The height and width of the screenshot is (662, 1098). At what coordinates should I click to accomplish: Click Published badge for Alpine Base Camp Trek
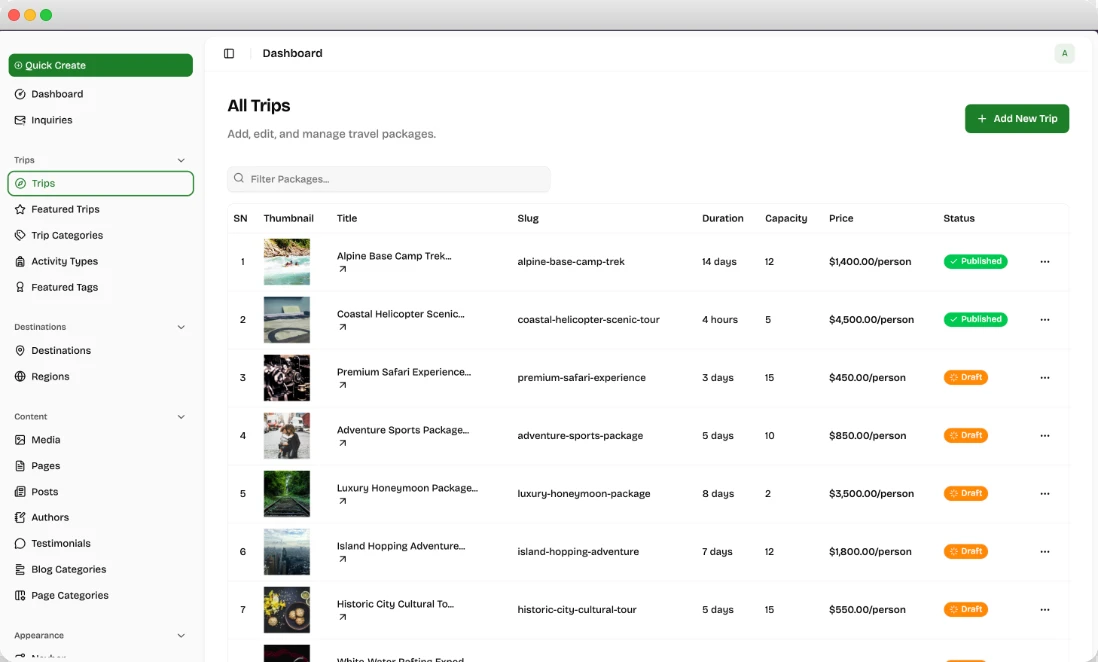tap(975, 261)
